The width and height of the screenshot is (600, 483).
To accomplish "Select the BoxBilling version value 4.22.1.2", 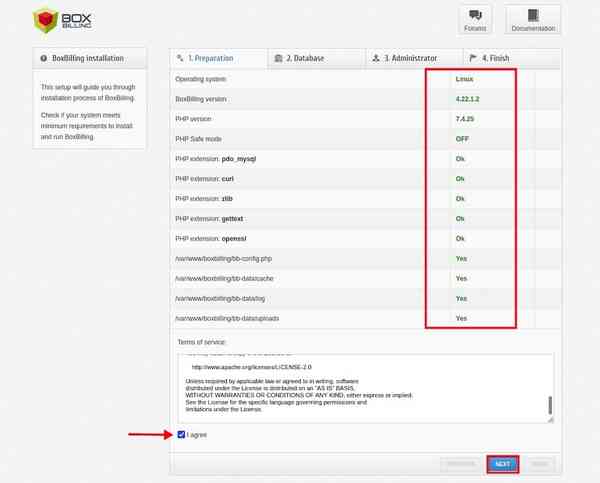I will click(x=467, y=99).
